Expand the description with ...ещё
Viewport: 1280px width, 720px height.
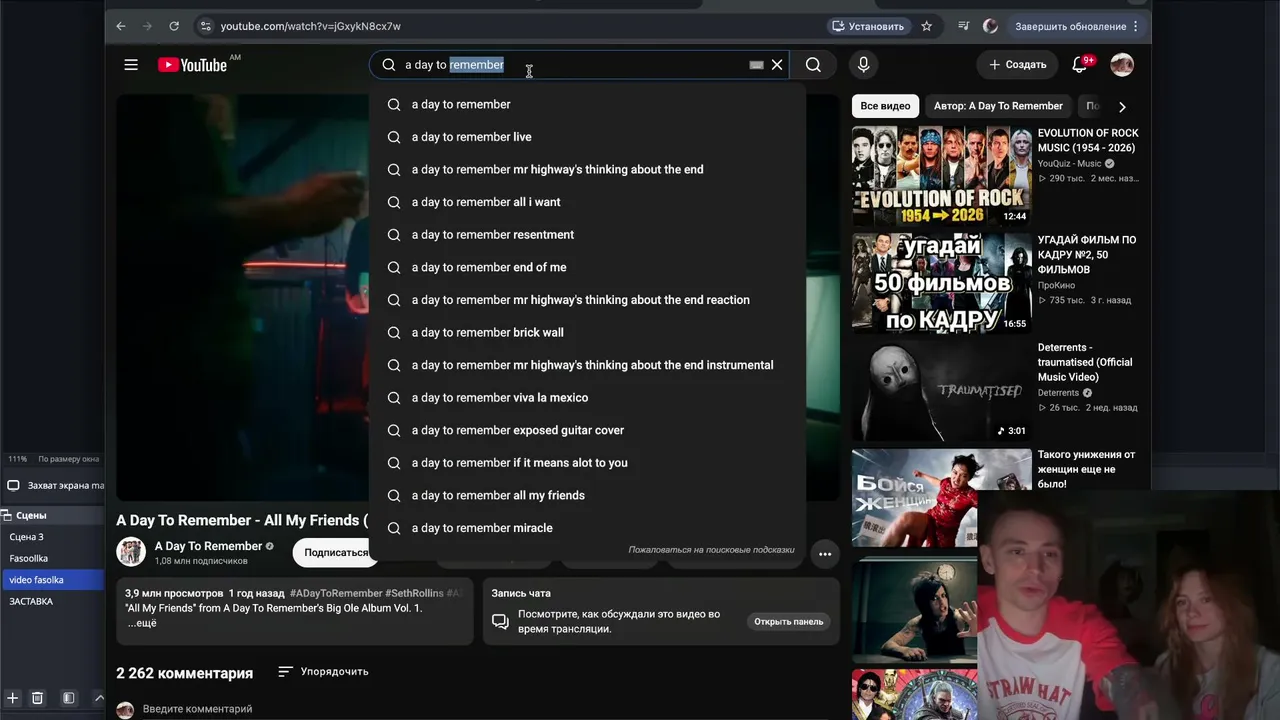click(142, 623)
